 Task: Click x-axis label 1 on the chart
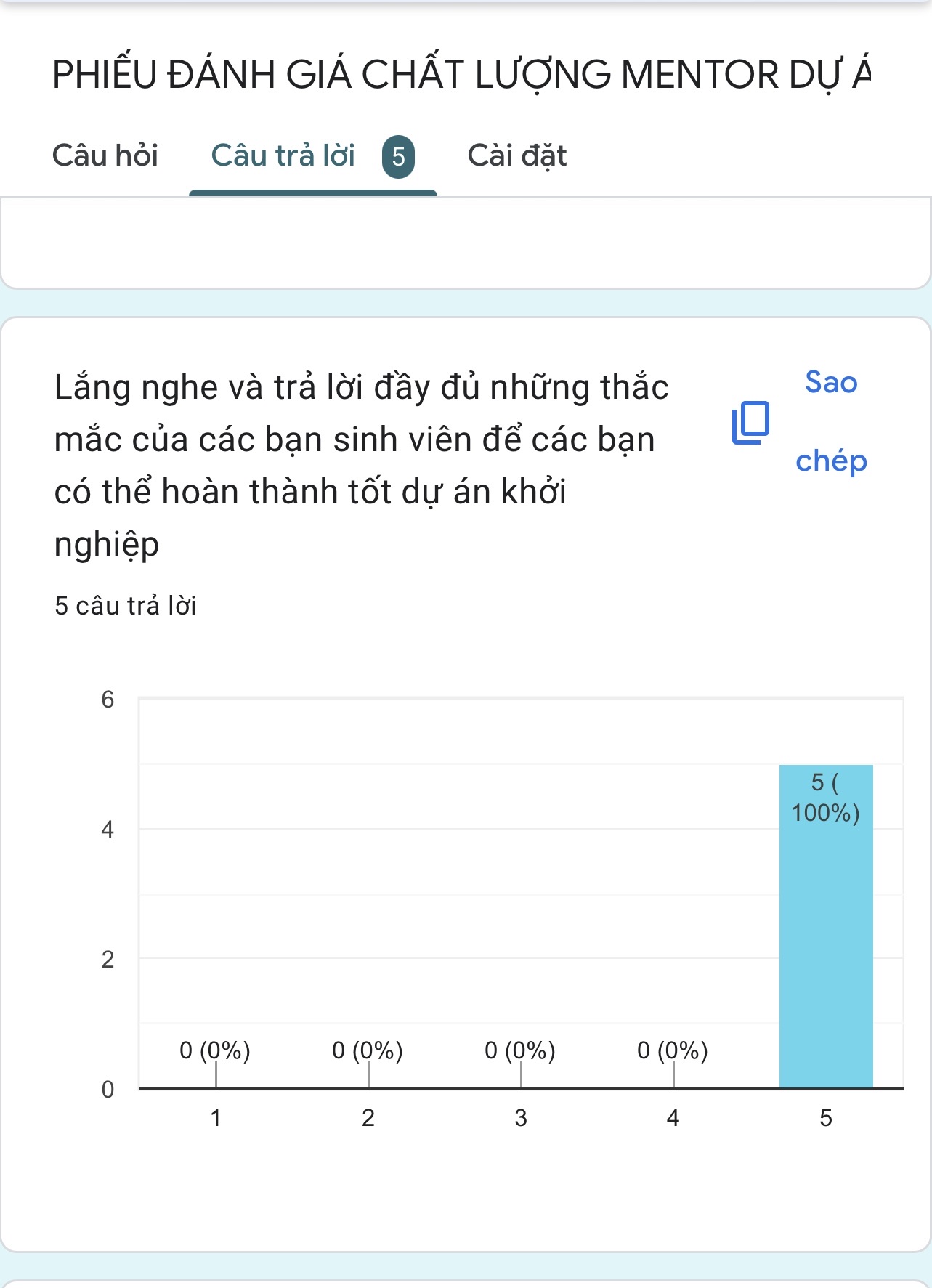(x=216, y=1117)
